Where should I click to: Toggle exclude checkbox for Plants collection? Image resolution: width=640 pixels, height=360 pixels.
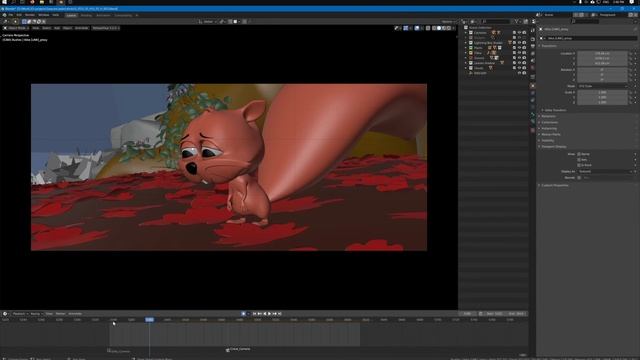(514, 48)
